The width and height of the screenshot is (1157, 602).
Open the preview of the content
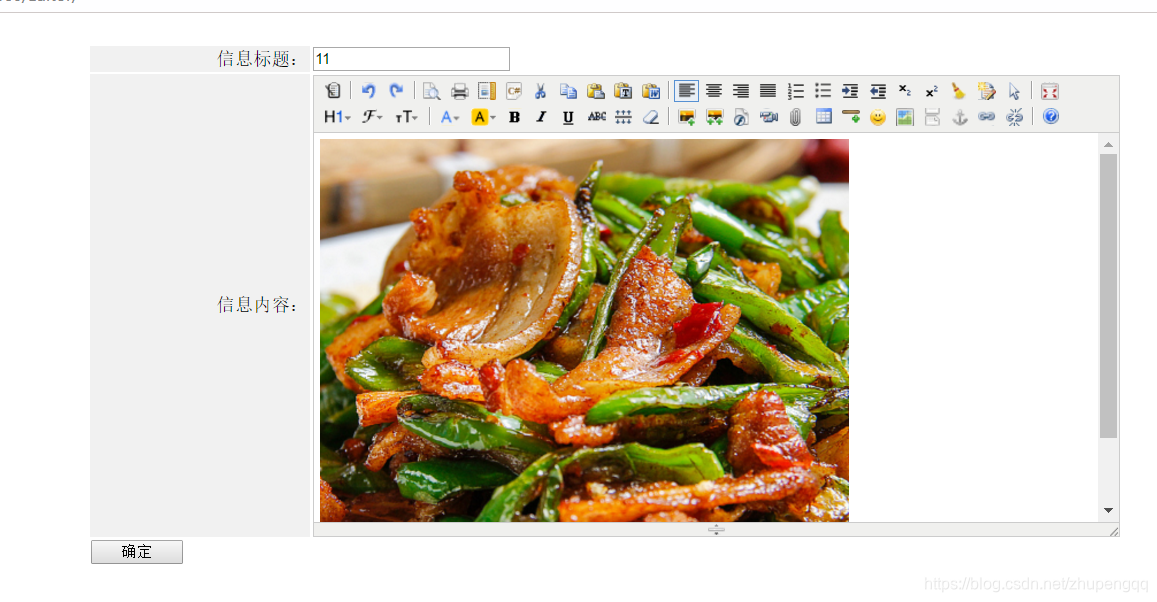point(432,91)
